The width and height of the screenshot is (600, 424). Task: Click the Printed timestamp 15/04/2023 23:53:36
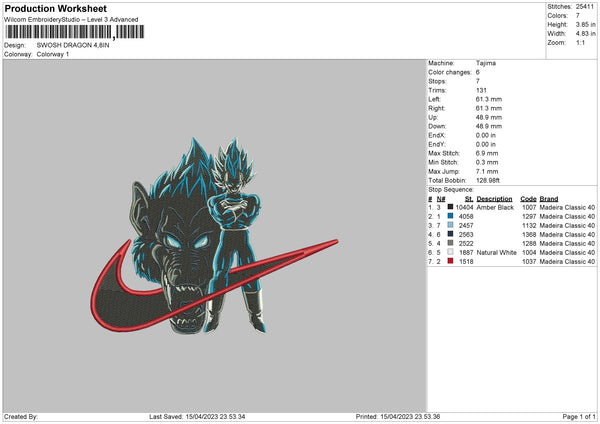pos(410,416)
